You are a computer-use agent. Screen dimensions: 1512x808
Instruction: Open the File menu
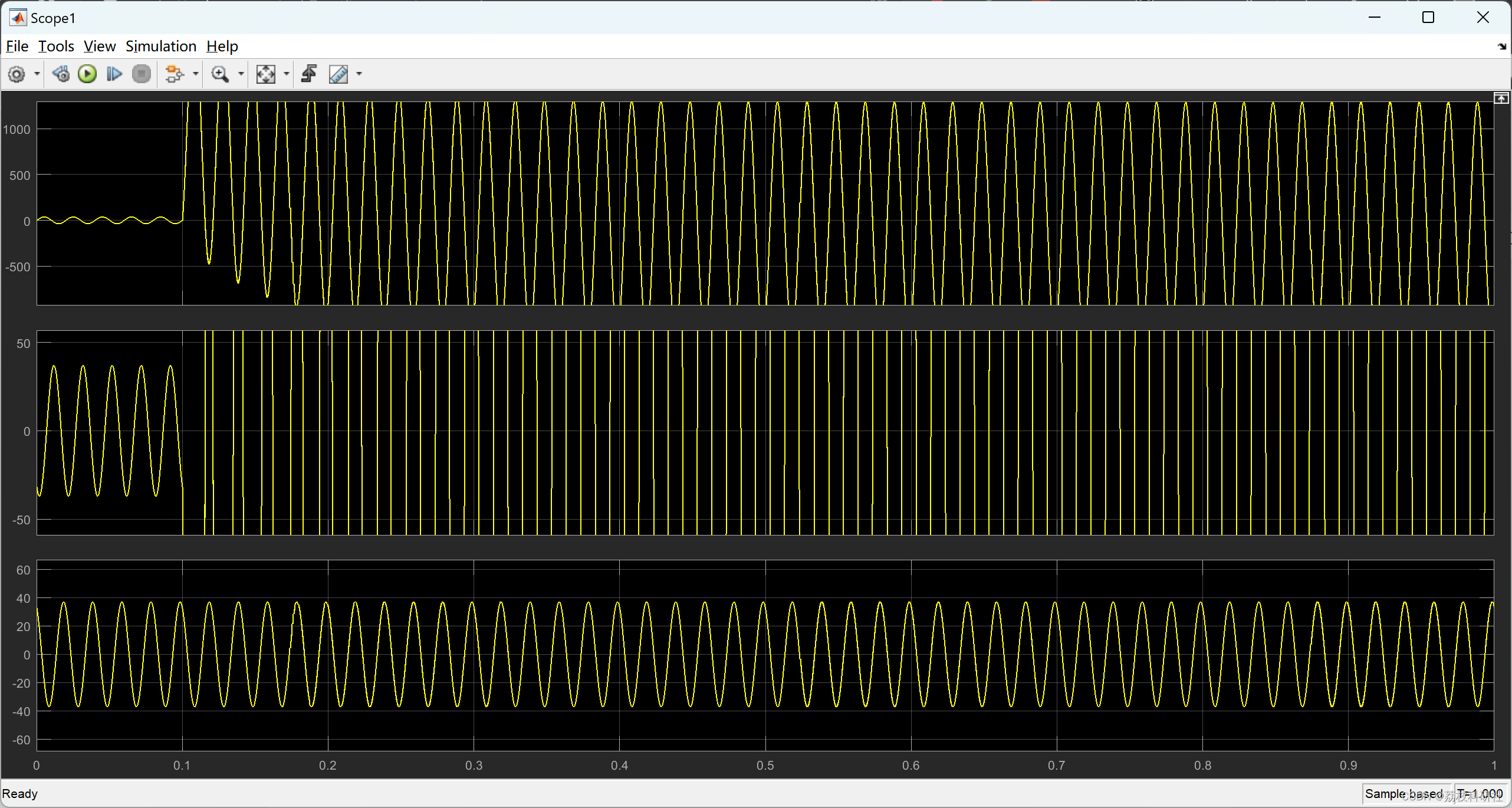[17, 46]
